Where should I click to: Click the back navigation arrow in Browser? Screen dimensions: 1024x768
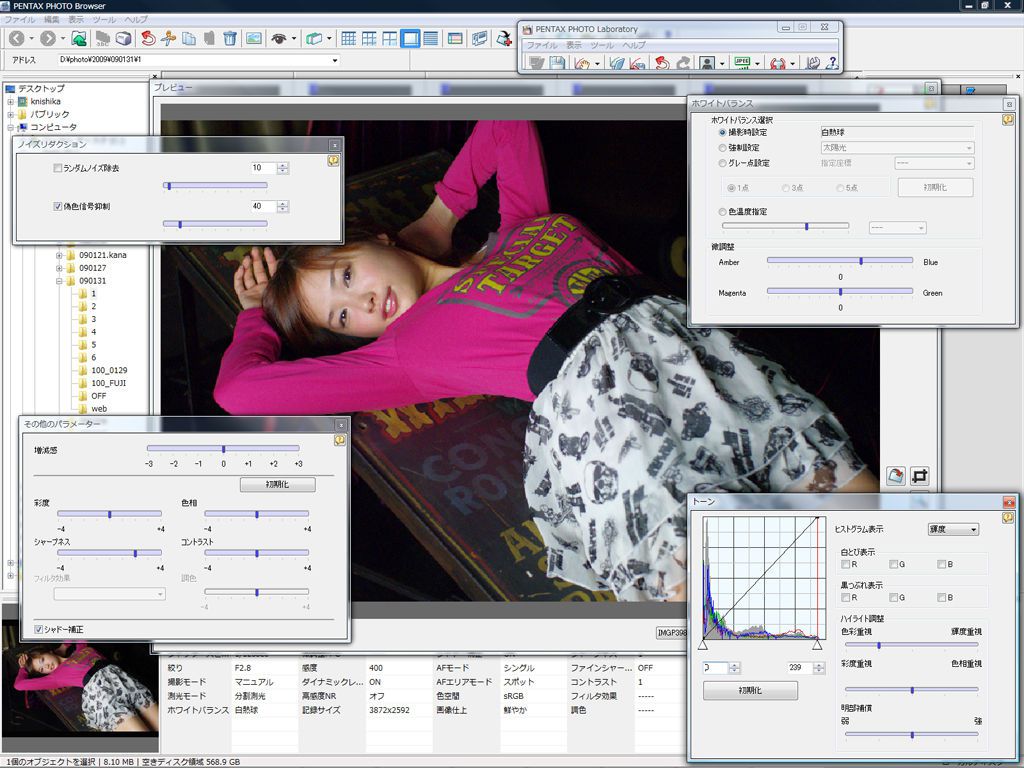coord(17,39)
